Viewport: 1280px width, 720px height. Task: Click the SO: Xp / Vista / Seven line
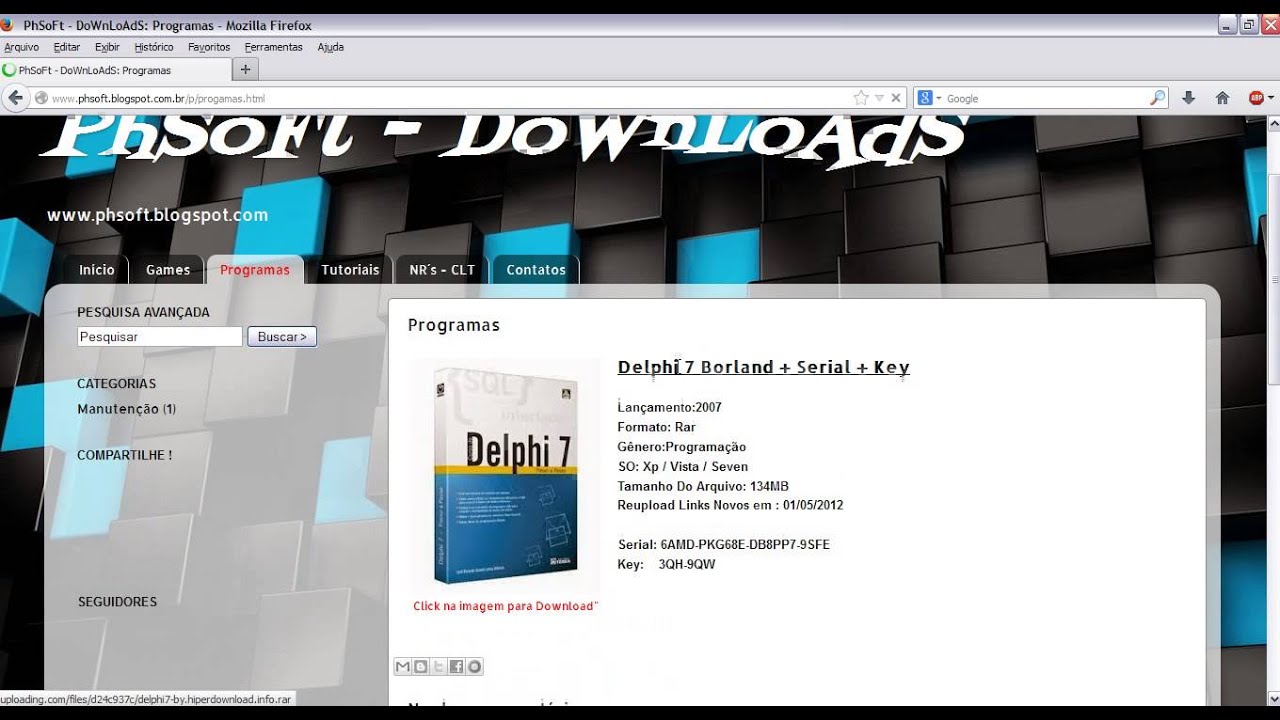pyautogui.click(x=683, y=467)
